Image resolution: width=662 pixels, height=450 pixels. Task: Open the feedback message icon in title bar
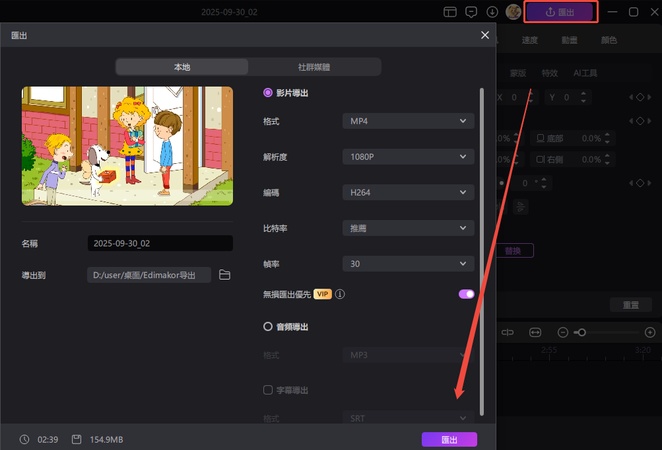pyautogui.click(x=471, y=12)
